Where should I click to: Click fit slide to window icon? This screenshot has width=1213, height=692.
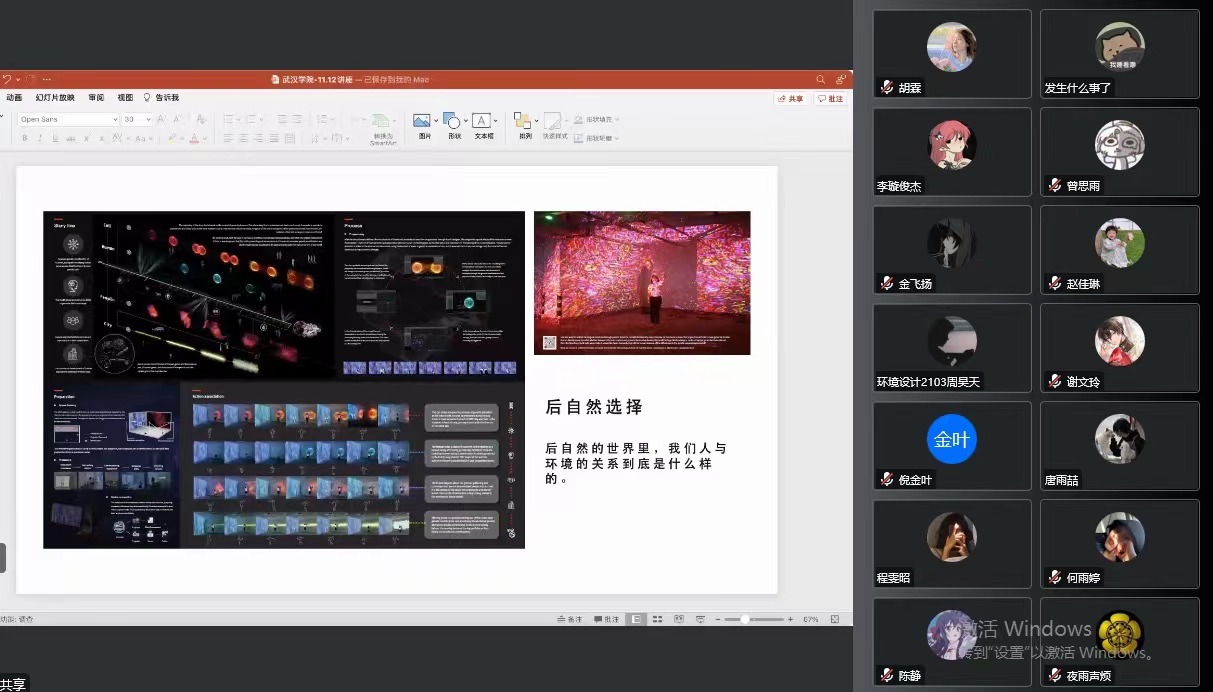[x=835, y=620]
